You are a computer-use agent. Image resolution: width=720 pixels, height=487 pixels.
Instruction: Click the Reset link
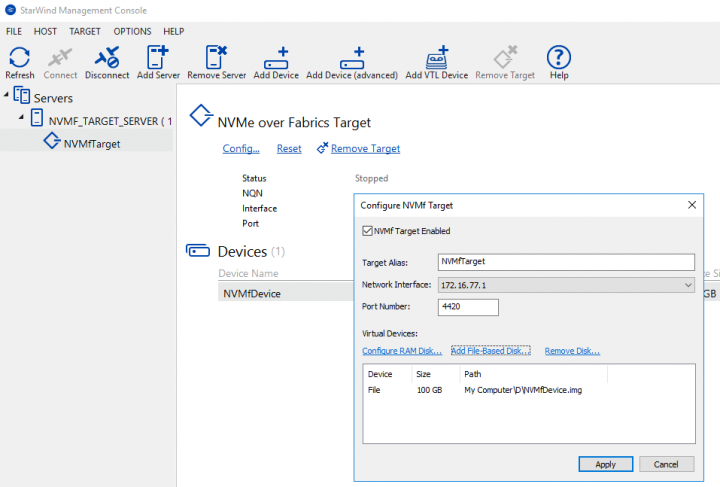(x=289, y=148)
